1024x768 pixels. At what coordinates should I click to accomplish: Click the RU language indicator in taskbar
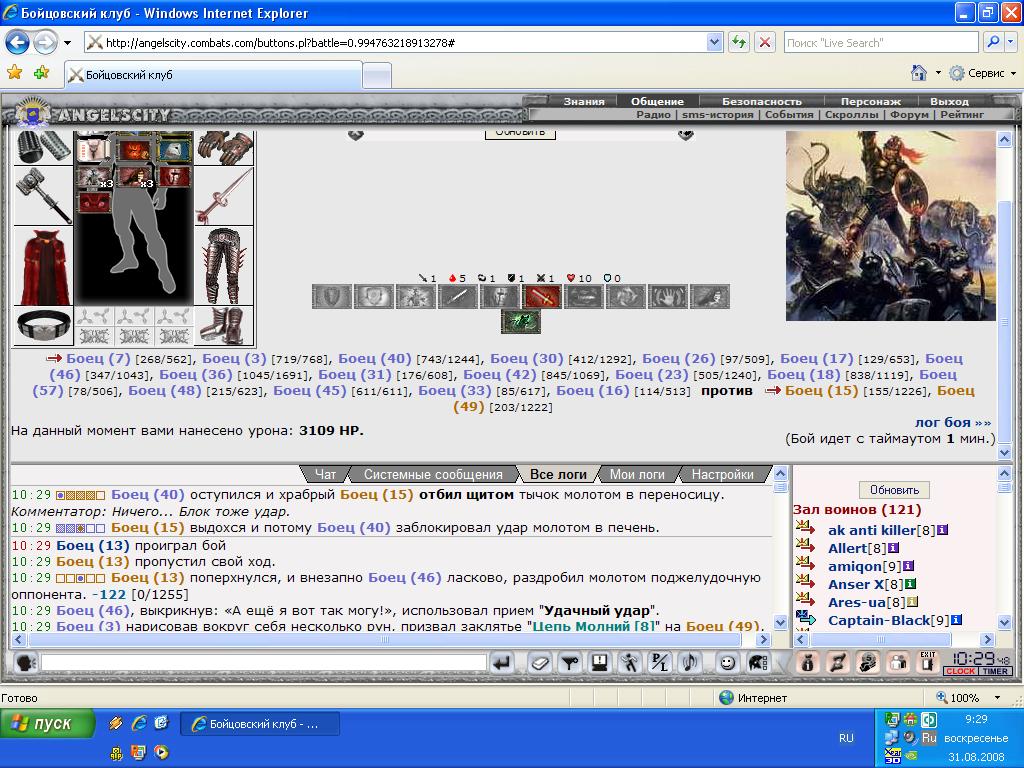coord(846,738)
